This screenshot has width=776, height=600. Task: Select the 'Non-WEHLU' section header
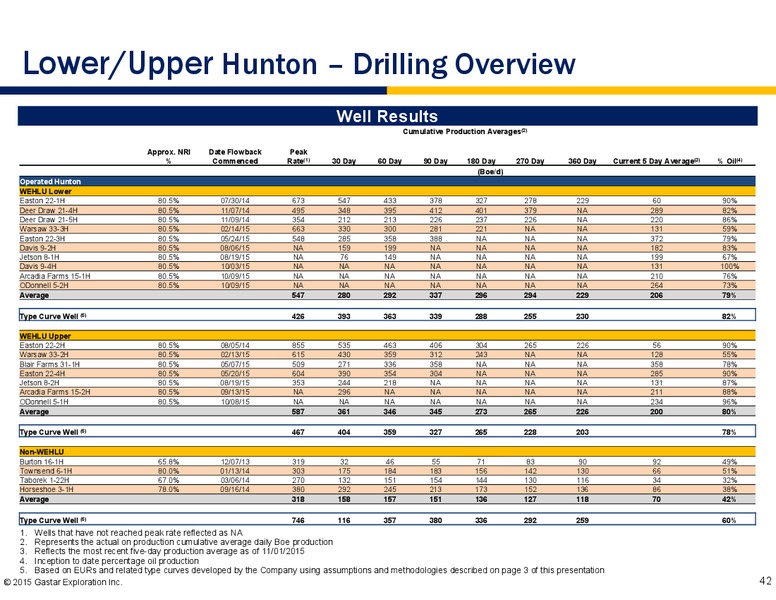tap(387, 452)
